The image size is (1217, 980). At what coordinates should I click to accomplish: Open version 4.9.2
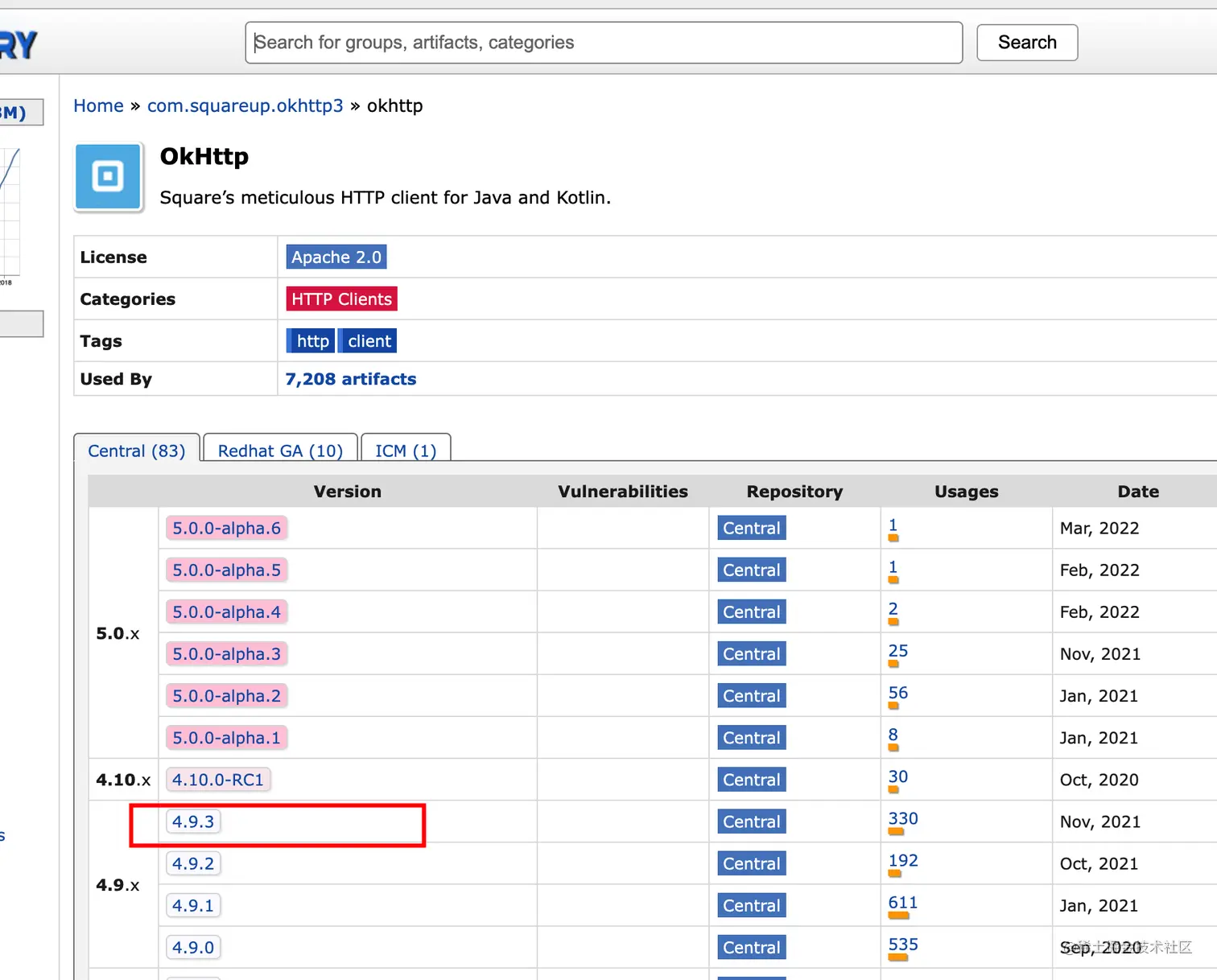click(193, 863)
